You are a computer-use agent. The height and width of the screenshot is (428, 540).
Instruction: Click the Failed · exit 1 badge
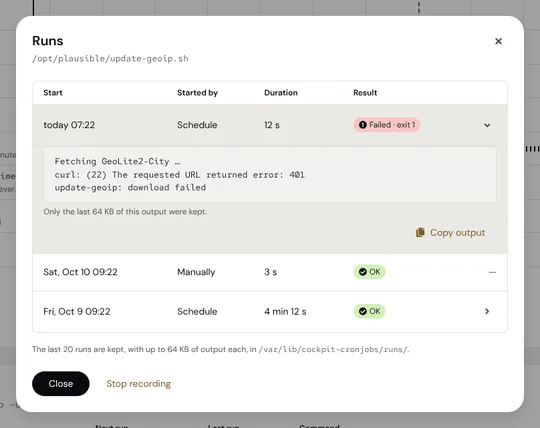tap(387, 125)
